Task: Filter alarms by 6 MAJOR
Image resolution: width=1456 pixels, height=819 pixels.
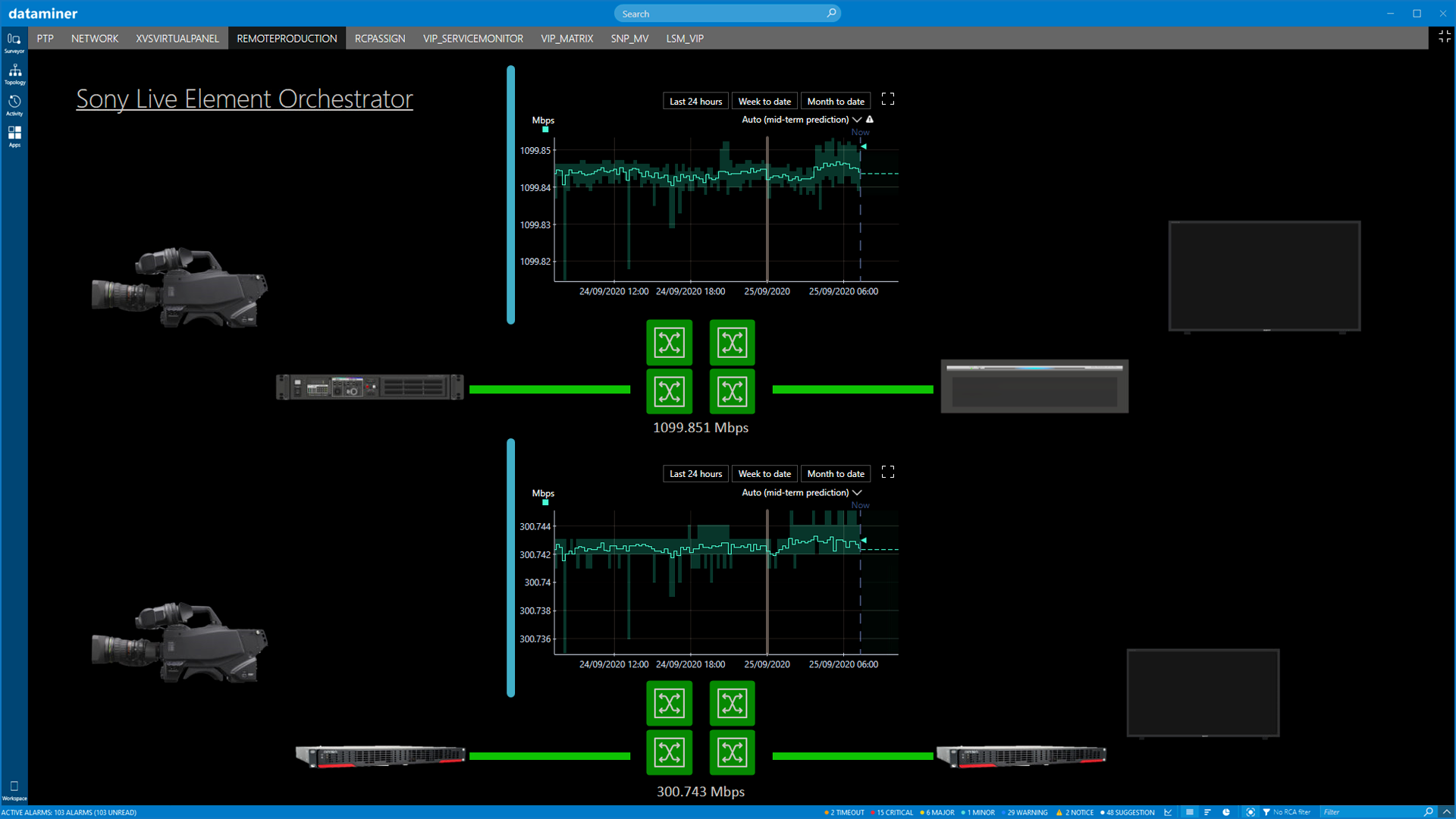Action: tap(937, 812)
